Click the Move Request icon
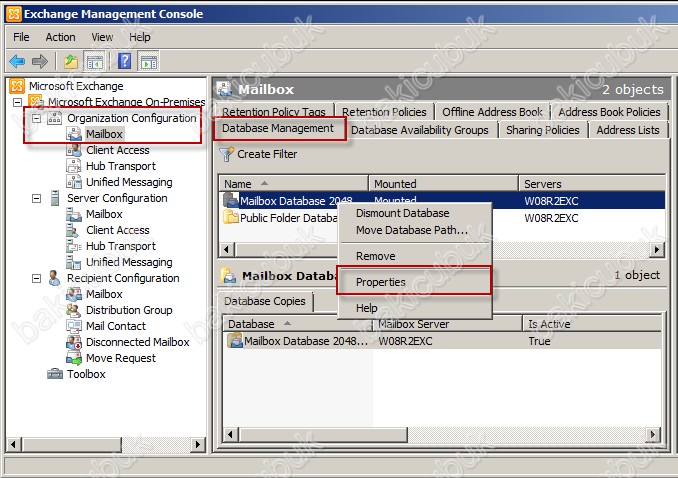678x478 pixels. 74,358
